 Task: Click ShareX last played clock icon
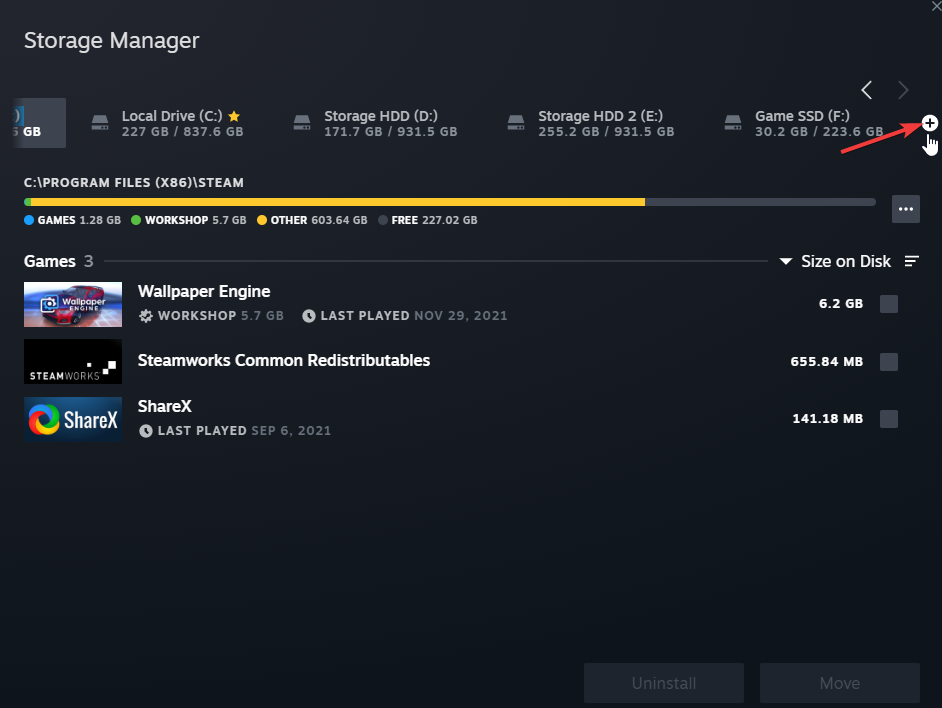145,430
